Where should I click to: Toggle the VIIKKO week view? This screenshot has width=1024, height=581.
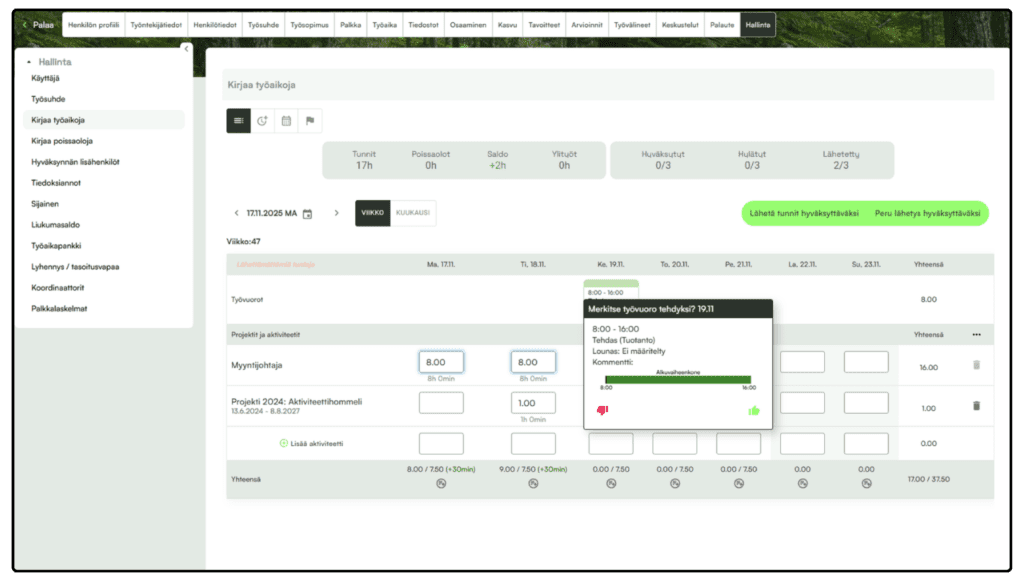(372, 213)
